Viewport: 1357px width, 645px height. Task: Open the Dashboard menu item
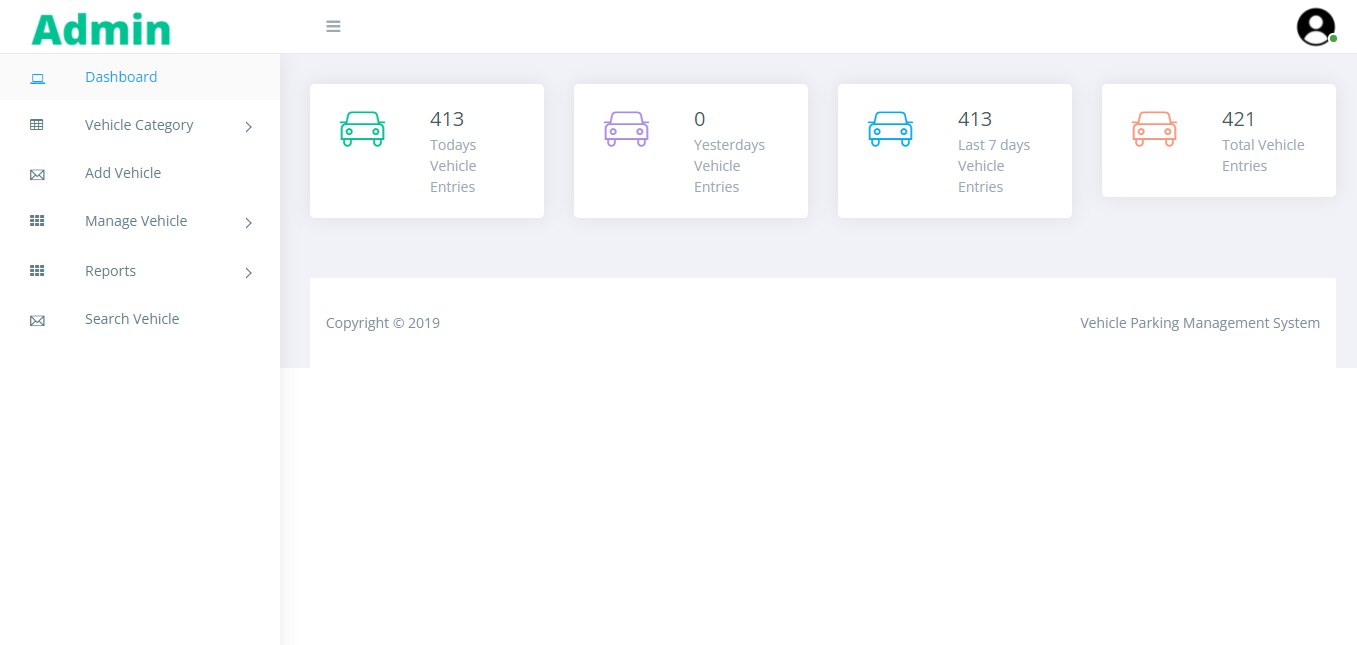point(121,77)
